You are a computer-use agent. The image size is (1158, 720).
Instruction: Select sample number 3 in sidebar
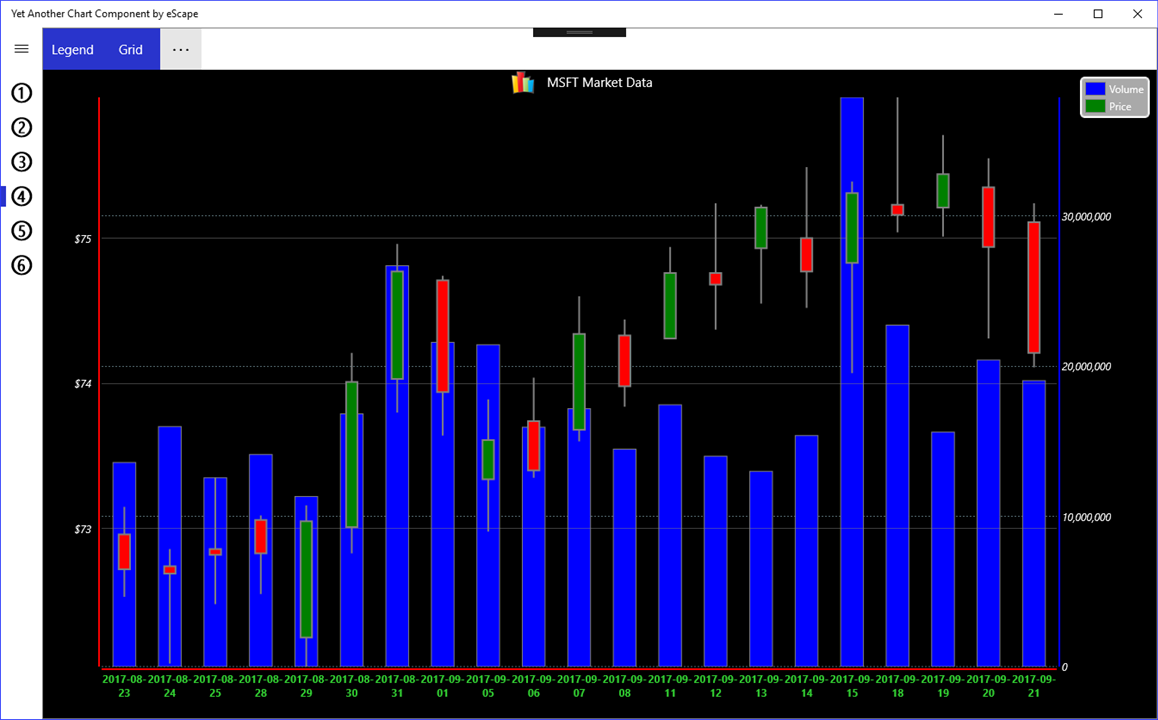22,162
